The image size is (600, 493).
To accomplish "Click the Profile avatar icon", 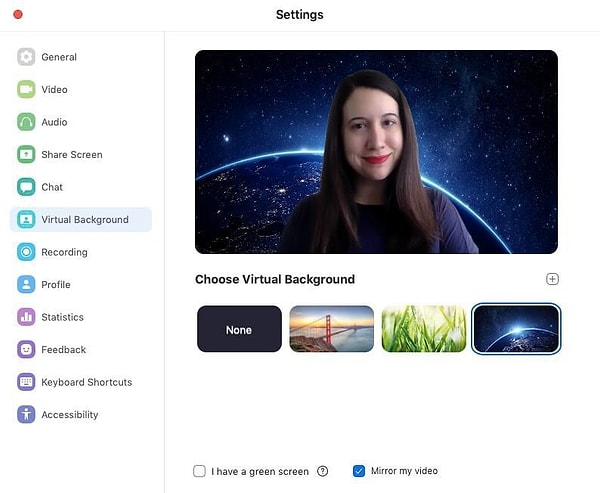I will click(26, 284).
